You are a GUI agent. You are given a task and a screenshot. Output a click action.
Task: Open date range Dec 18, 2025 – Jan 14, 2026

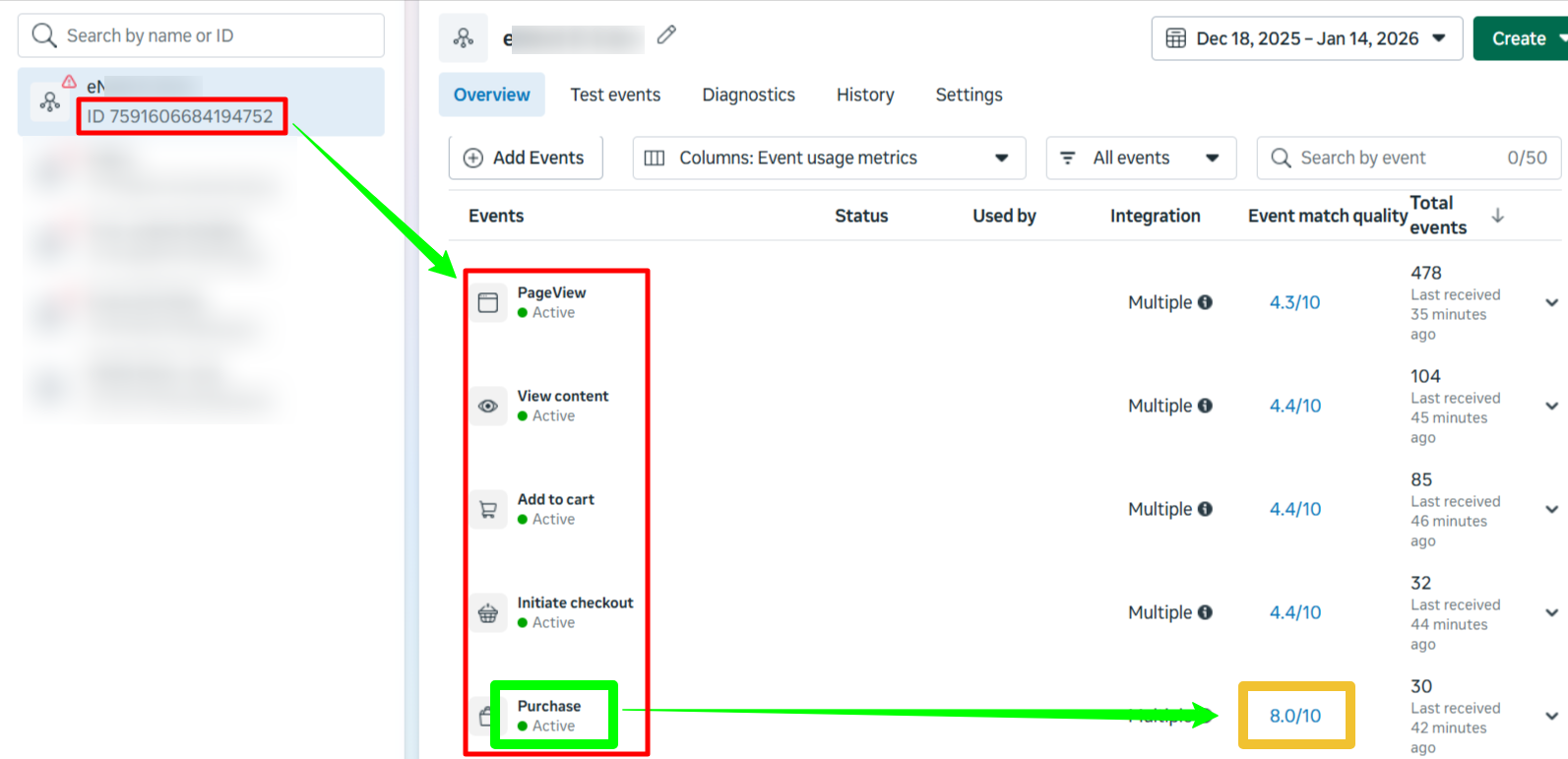(x=1306, y=38)
